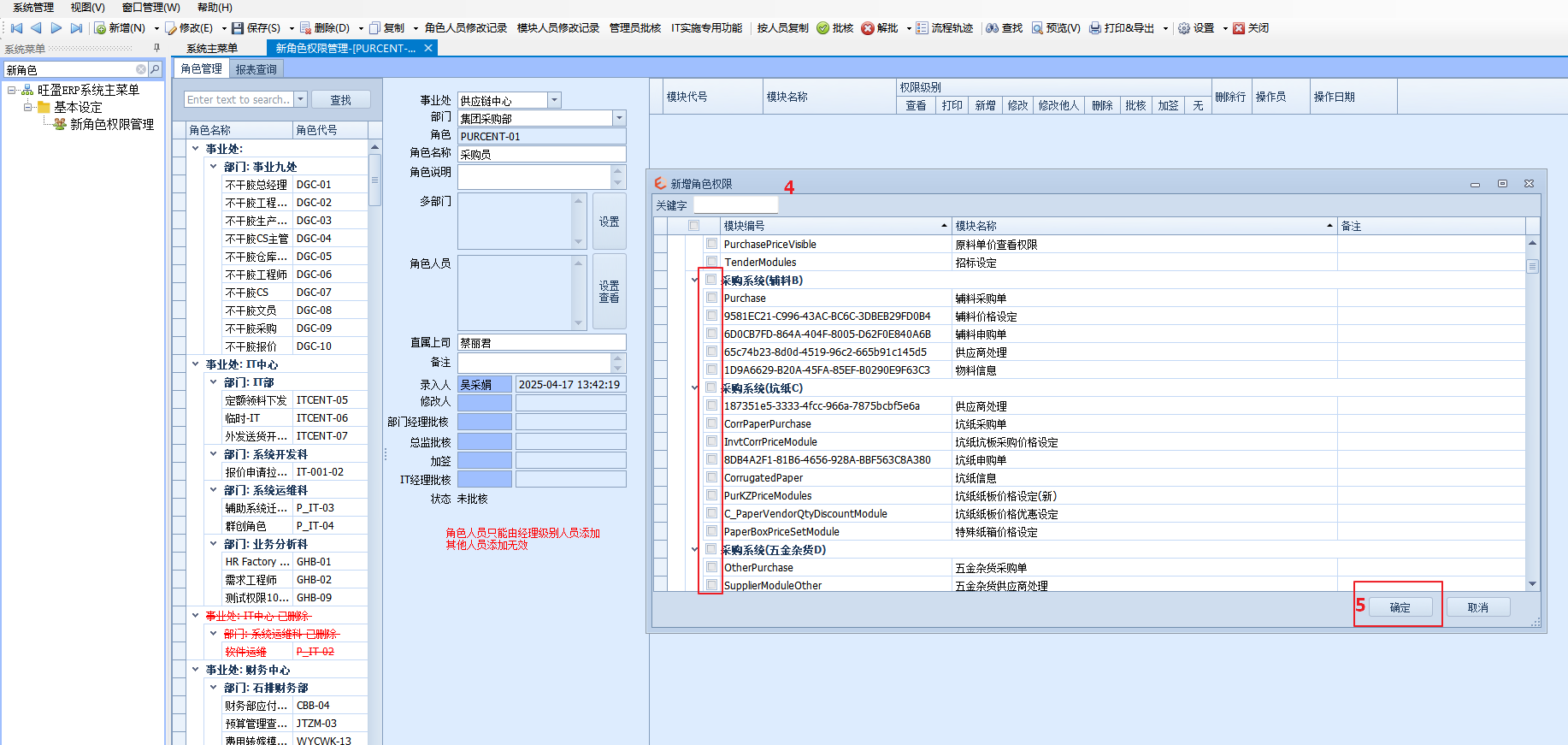This screenshot has height=745, width=1568.
Task: Click the 查找 binoculars search icon
Action: [x=993, y=28]
